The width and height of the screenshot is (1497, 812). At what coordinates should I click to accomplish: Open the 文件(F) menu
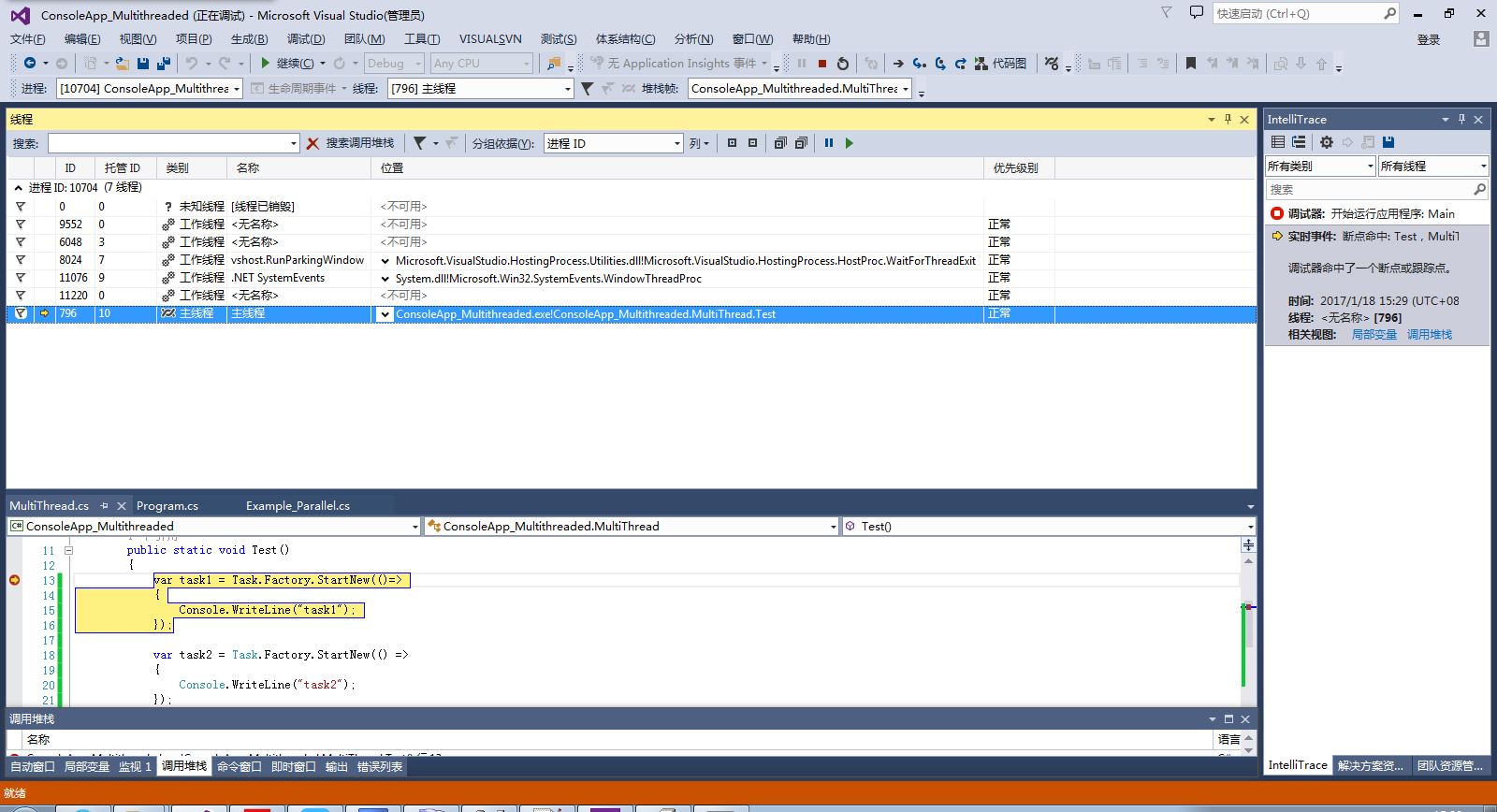point(28,38)
